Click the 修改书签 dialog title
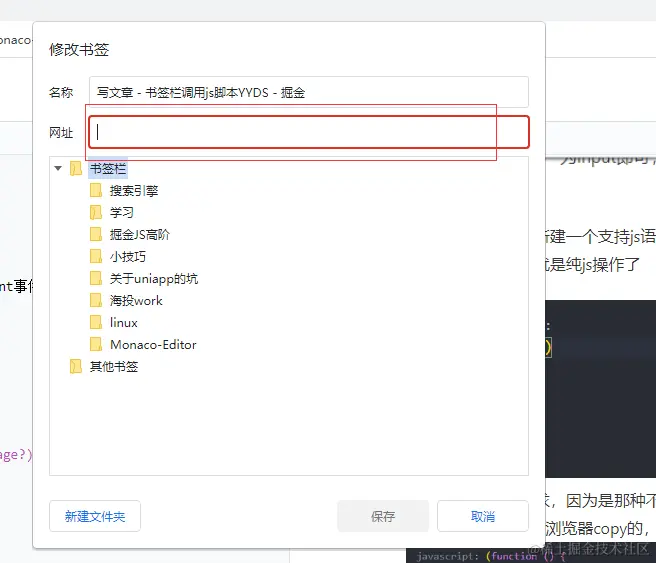Image resolution: width=656 pixels, height=563 pixels. click(x=79, y=49)
